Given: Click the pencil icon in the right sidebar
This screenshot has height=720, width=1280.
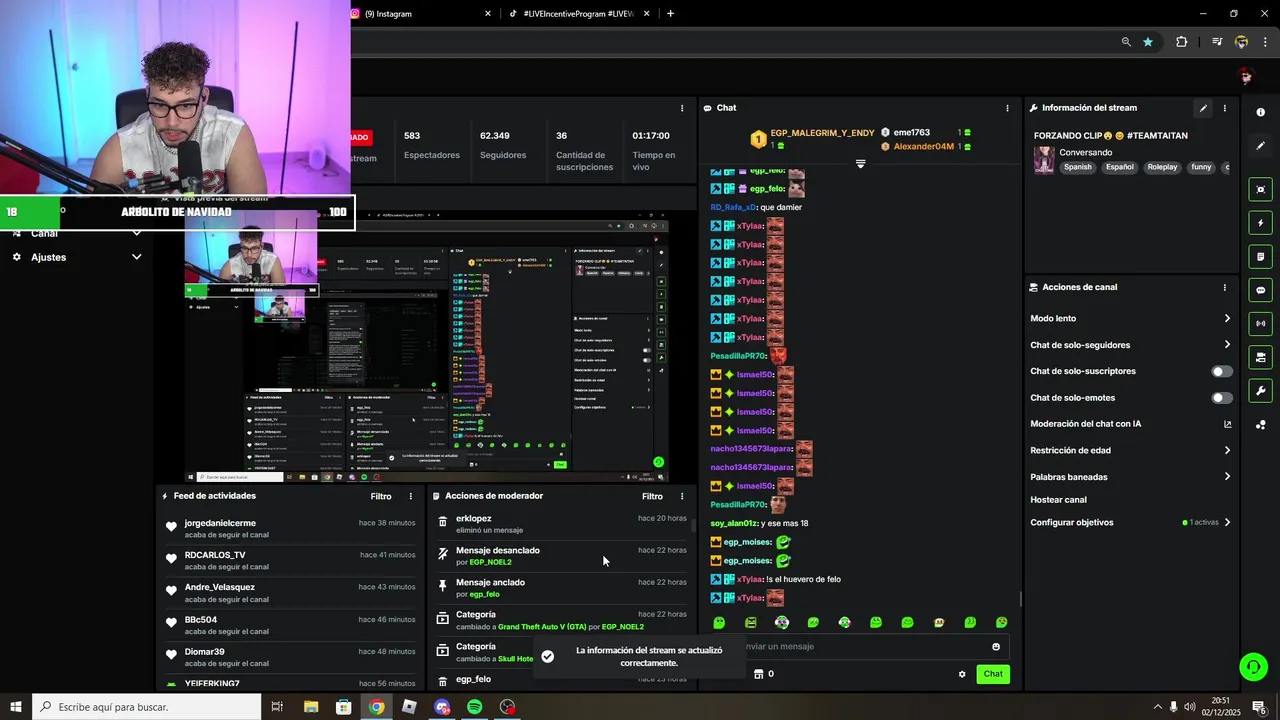Looking at the screenshot, I should point(1261,146).
